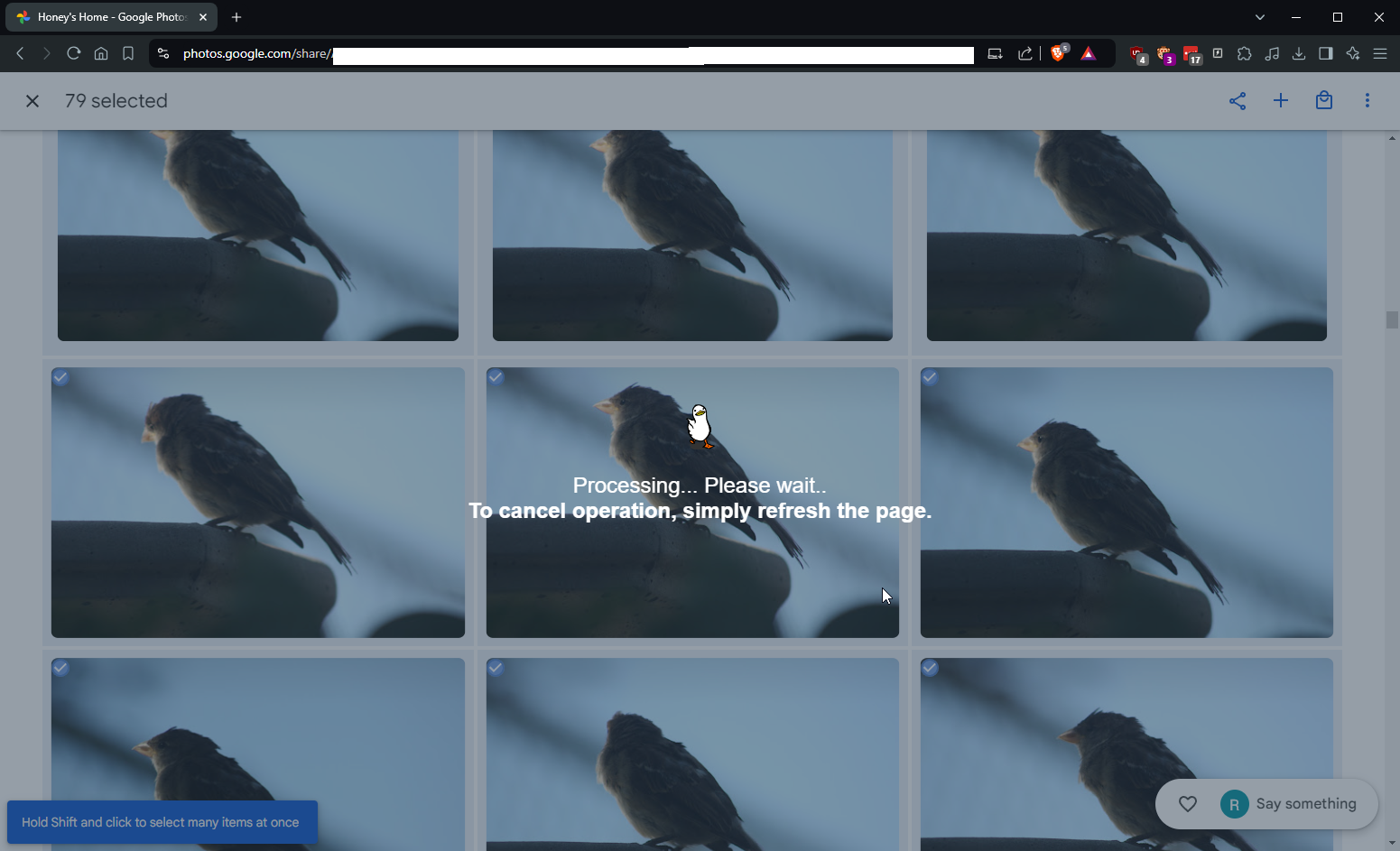Screen dimensions: 1400x851
Task: Open uBlock Origin extension with badge 4
Action: pos(1137,54)
